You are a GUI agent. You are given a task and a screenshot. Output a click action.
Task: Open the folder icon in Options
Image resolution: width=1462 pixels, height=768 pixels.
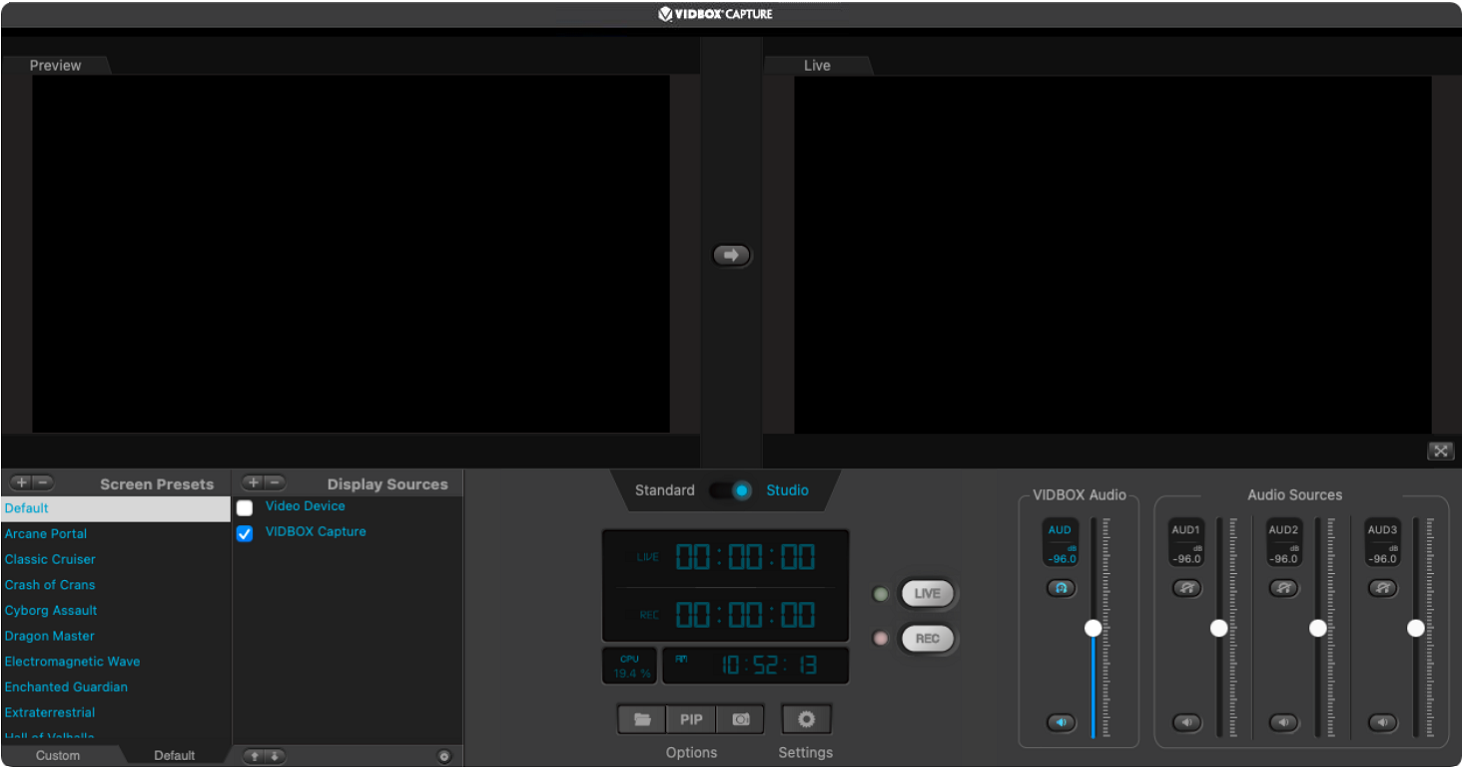(x=642, y=719)
